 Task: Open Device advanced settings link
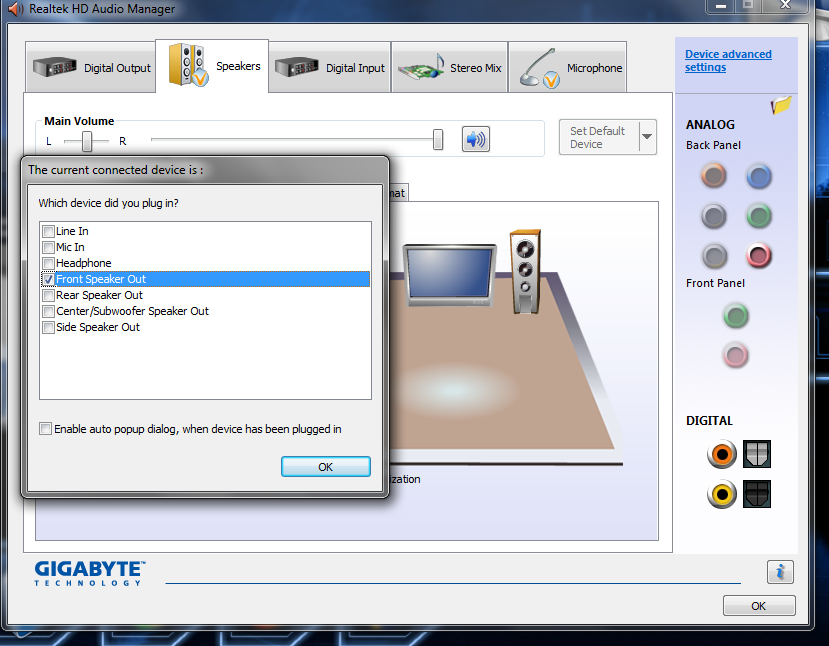728,61
